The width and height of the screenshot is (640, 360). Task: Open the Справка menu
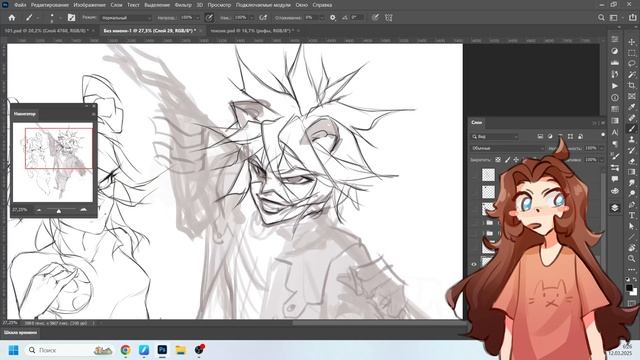click(322, 5)
